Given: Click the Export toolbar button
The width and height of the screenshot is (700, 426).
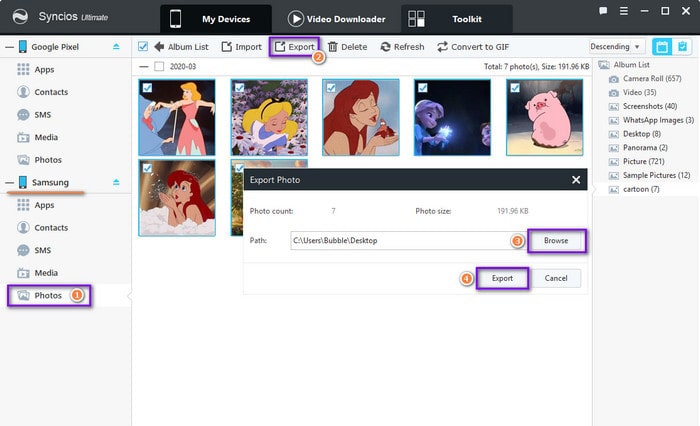Looking at the screenshot, I should pyautogui.click(x=294, y=47).
